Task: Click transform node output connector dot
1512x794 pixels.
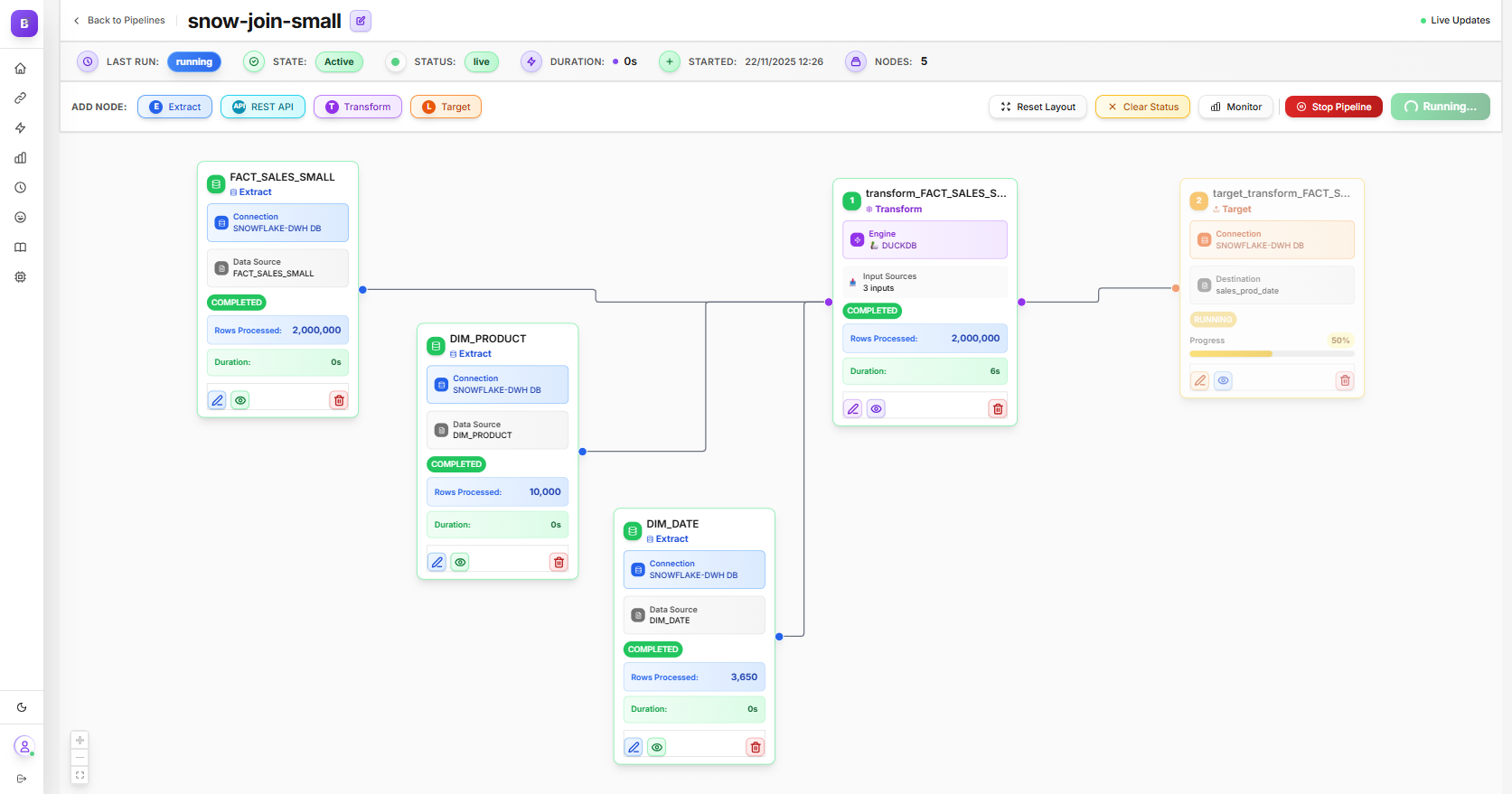Action: [1021, 302]
